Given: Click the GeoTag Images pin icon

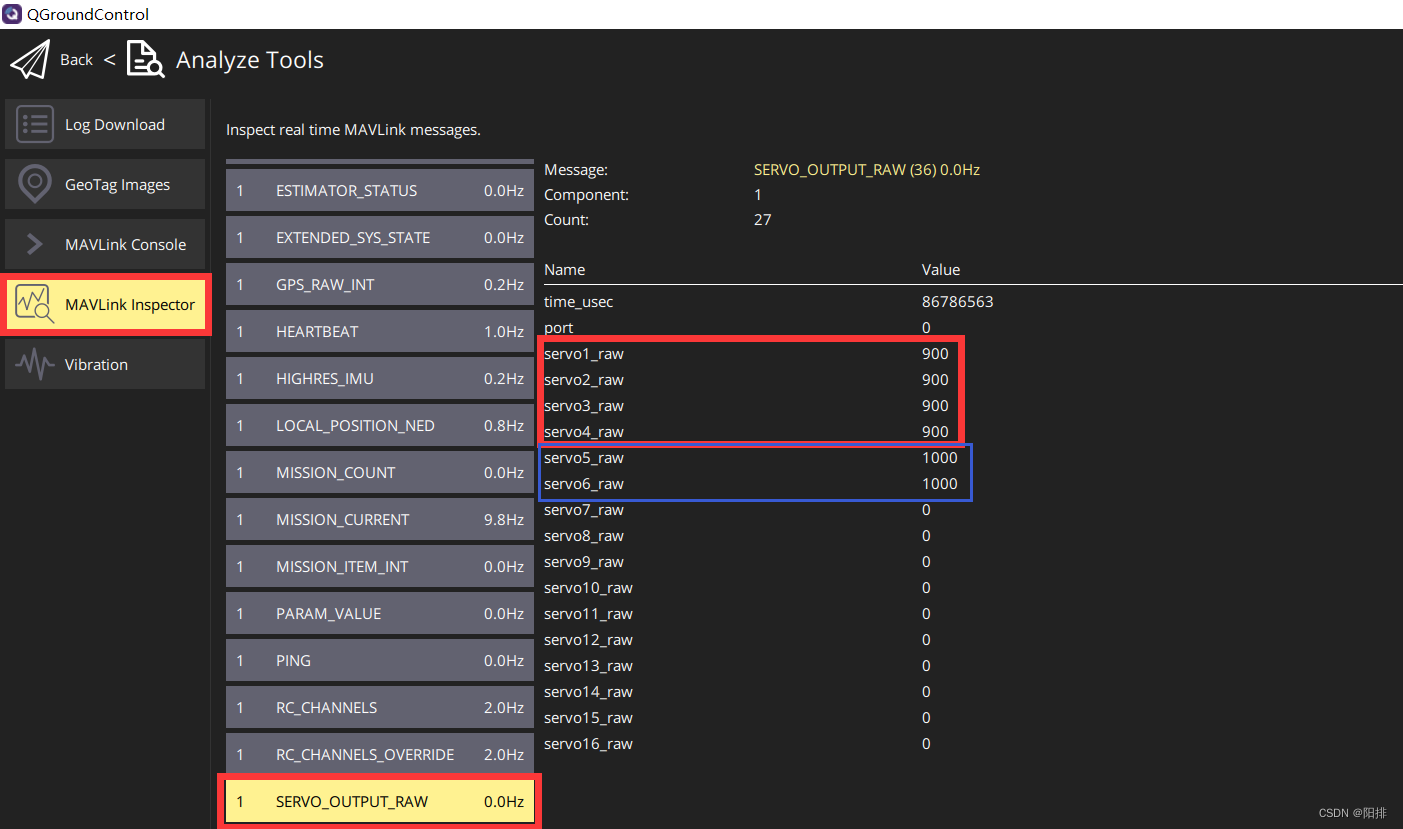Looking at the screenshot, I should (x=35, y=184).
